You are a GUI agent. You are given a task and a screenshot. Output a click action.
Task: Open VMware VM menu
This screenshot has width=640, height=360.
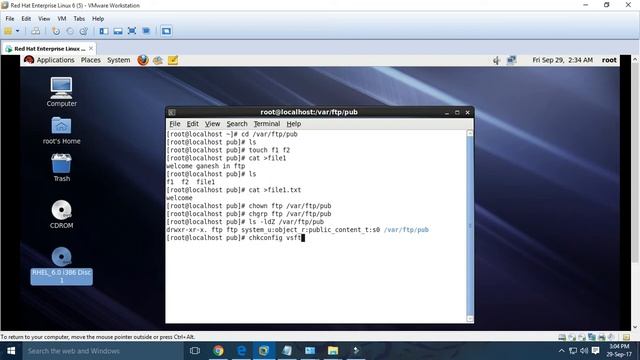click(x=62, y=19)
